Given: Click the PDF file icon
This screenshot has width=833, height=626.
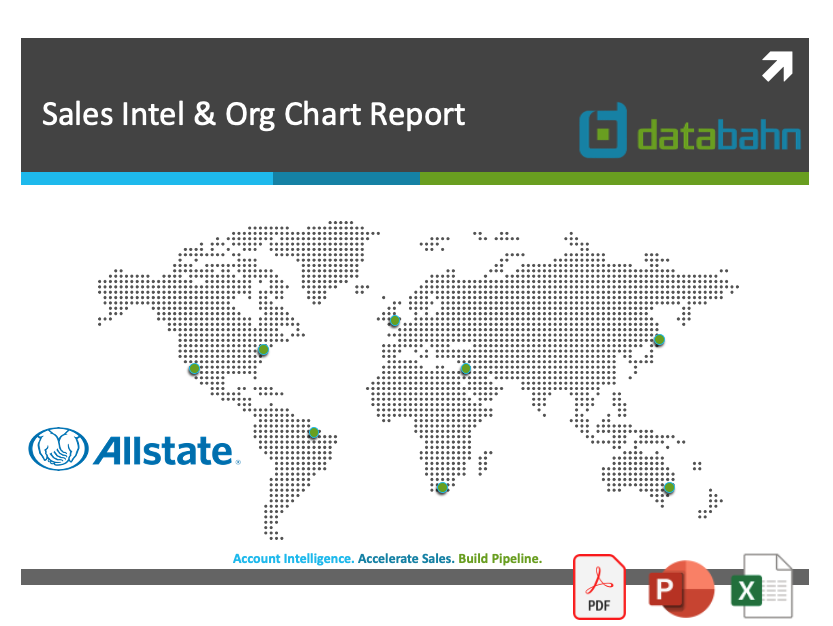Looking at the screenshot, I should click(x=599, y=587).
